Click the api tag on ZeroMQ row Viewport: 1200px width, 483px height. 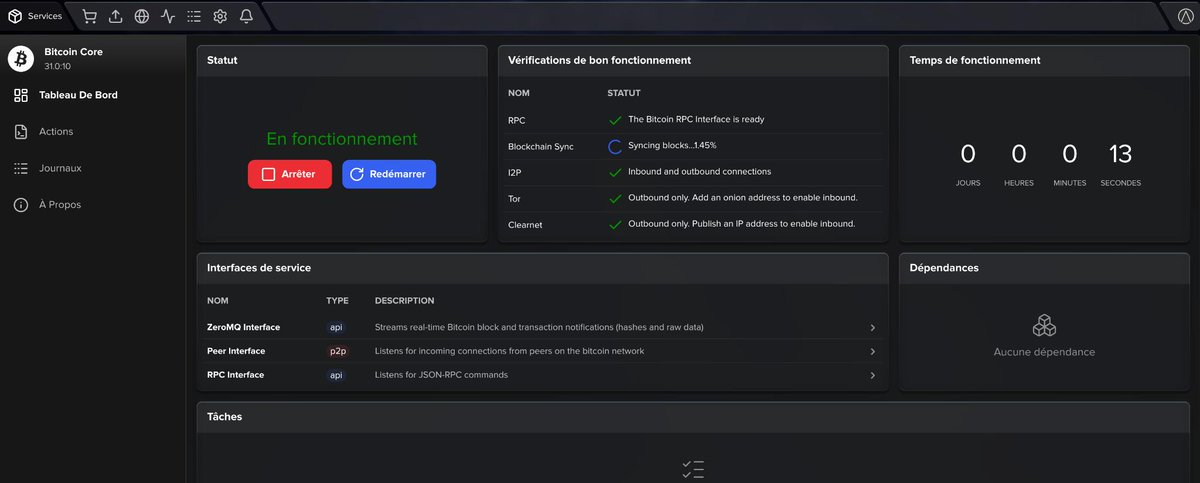click(336, 327)
